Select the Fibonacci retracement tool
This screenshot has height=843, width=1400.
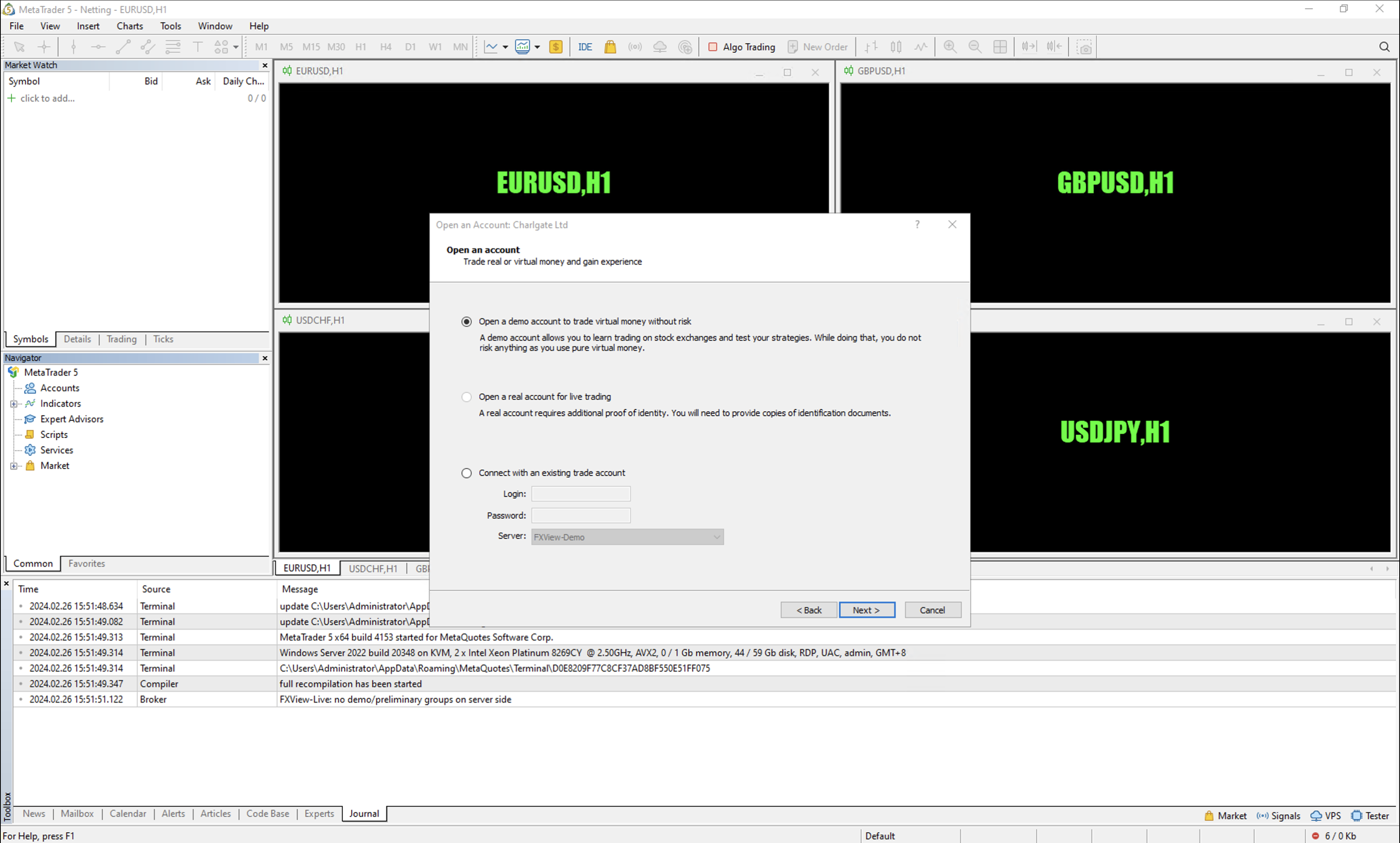point(173,47)
